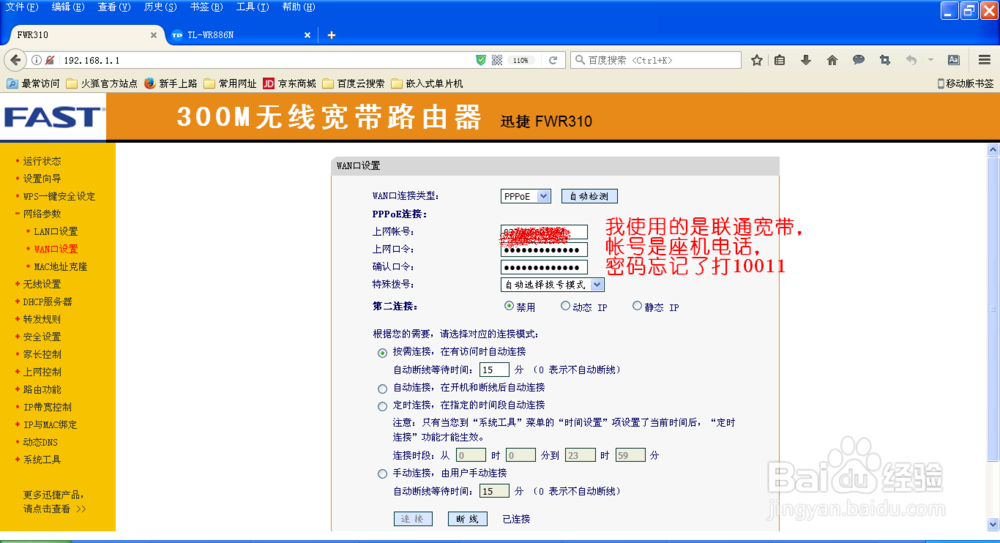Go to home page icon
Screen dimensions: 1000x543
click(832, 60)
